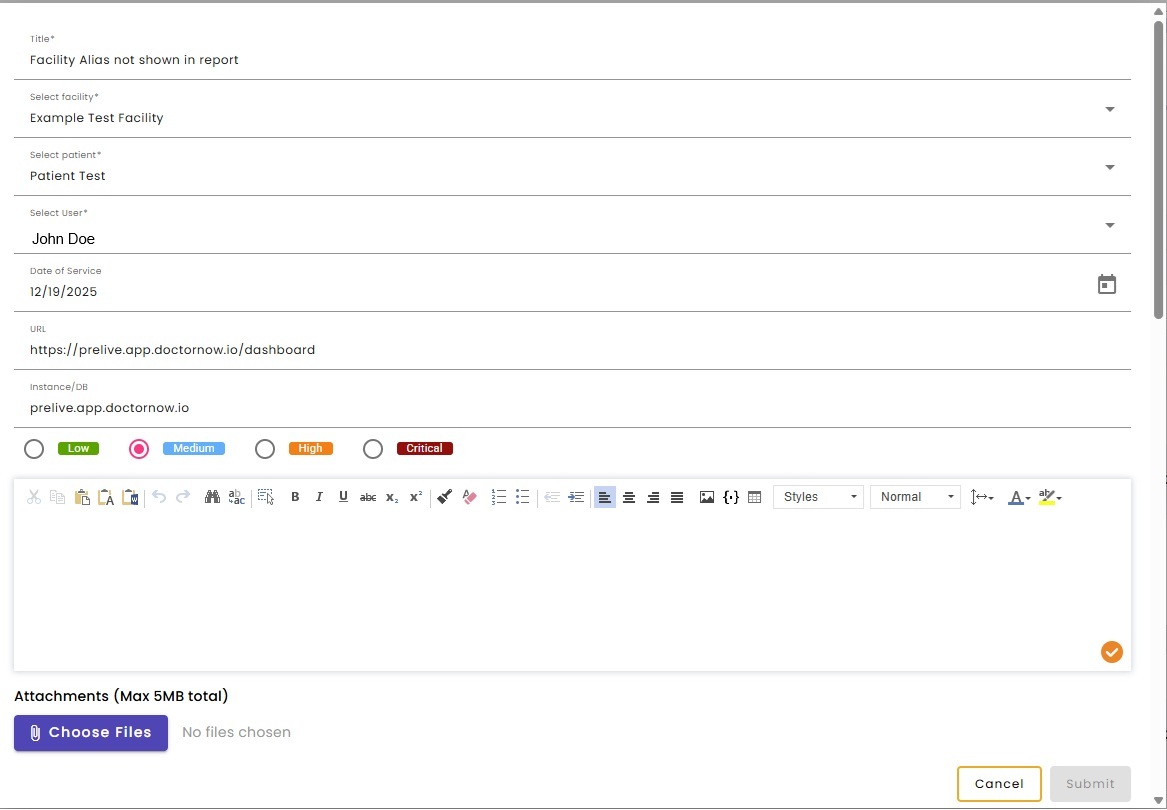1167x810 pixels.
Task: Click the Replace icon
Action: pyautogui.click(x=236, y=497)
